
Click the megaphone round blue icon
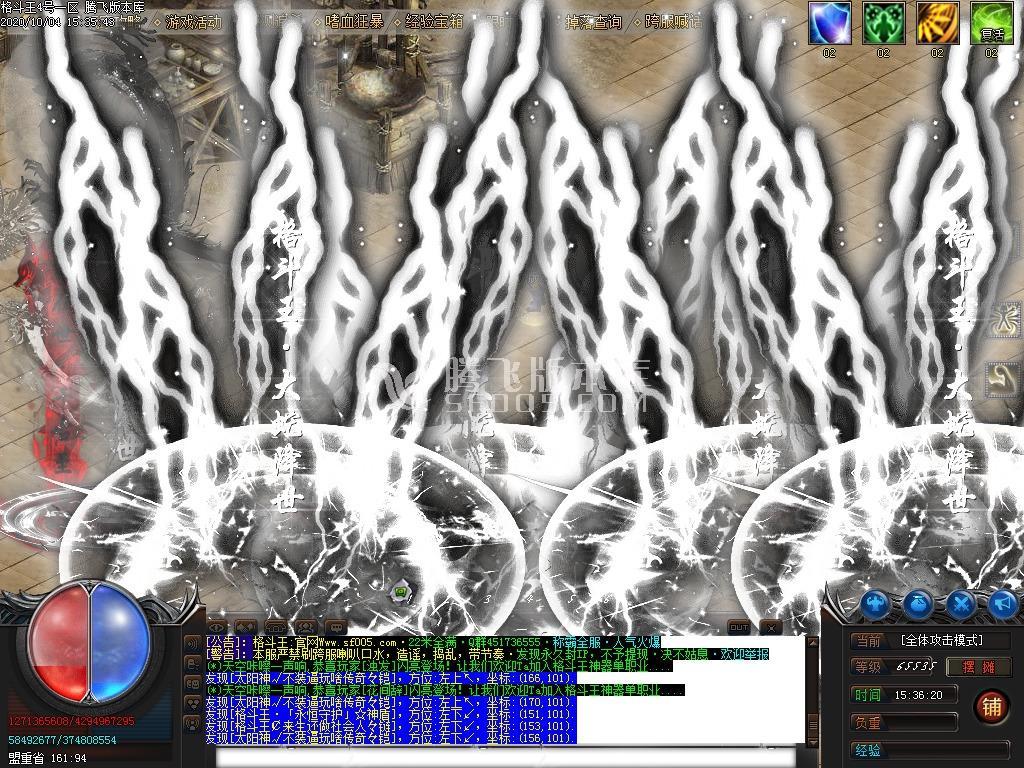pyautogui.click(x=1002, y=604)
